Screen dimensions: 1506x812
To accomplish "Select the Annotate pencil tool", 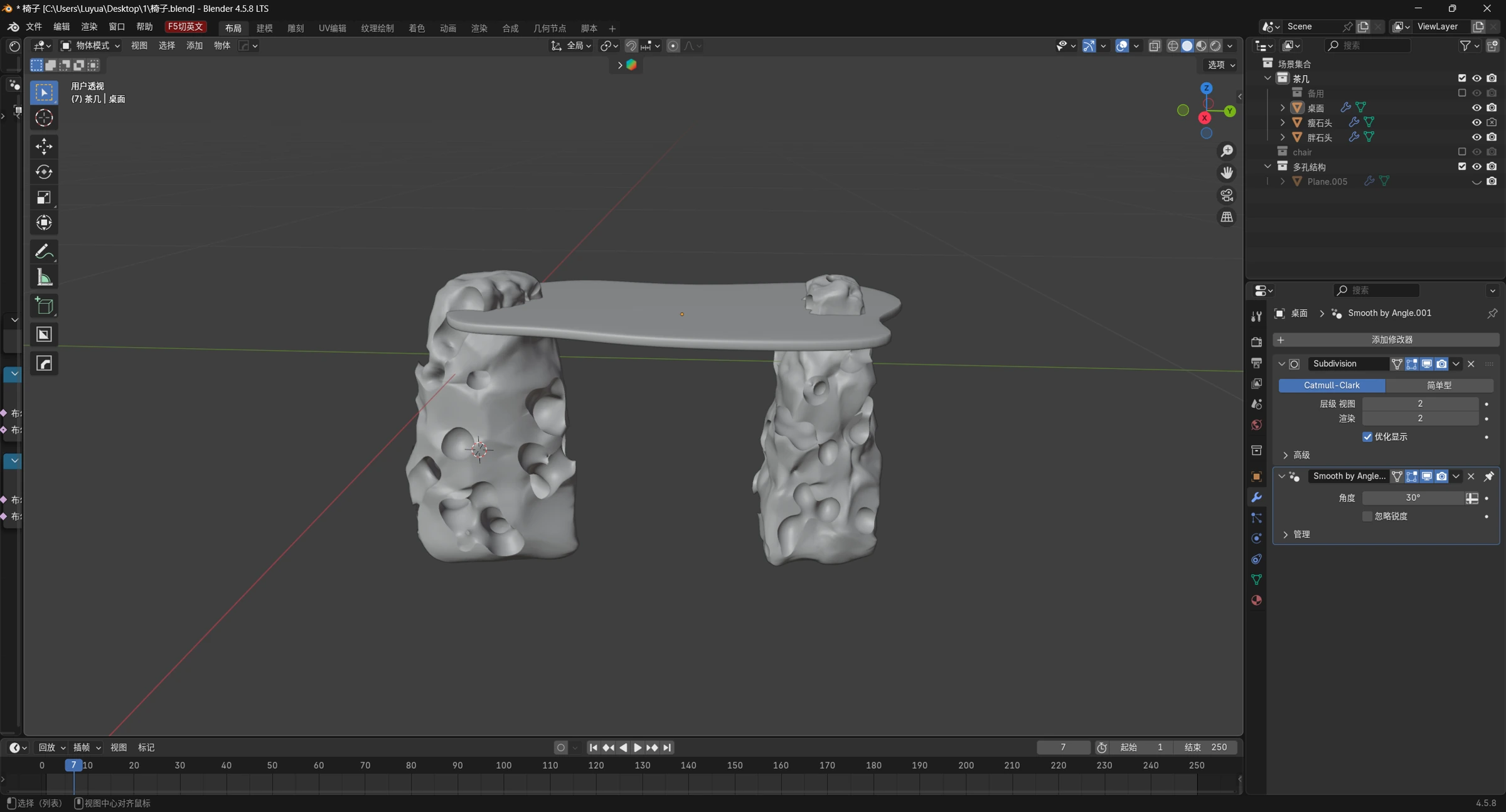I will point(44,252).
